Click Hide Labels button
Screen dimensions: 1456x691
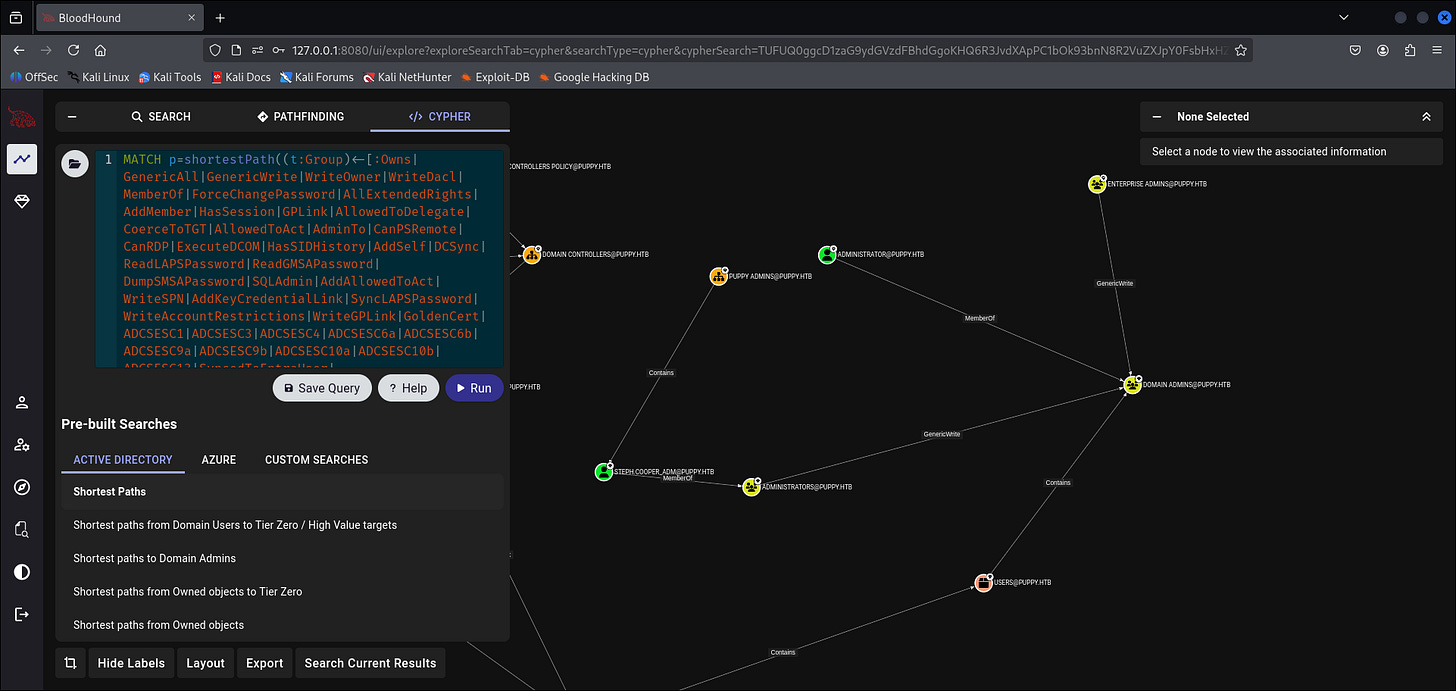pos(131,663)
